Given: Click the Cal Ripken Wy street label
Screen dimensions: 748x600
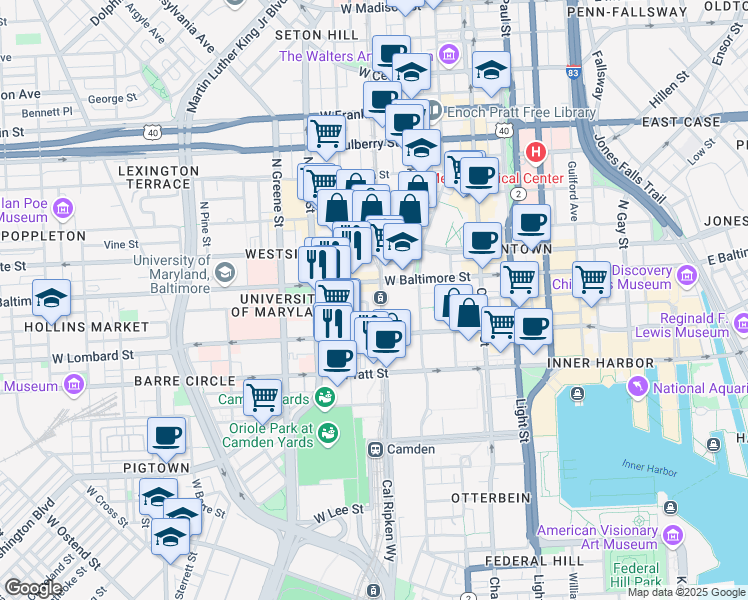Looking at the screenshot, I should 388,520.
